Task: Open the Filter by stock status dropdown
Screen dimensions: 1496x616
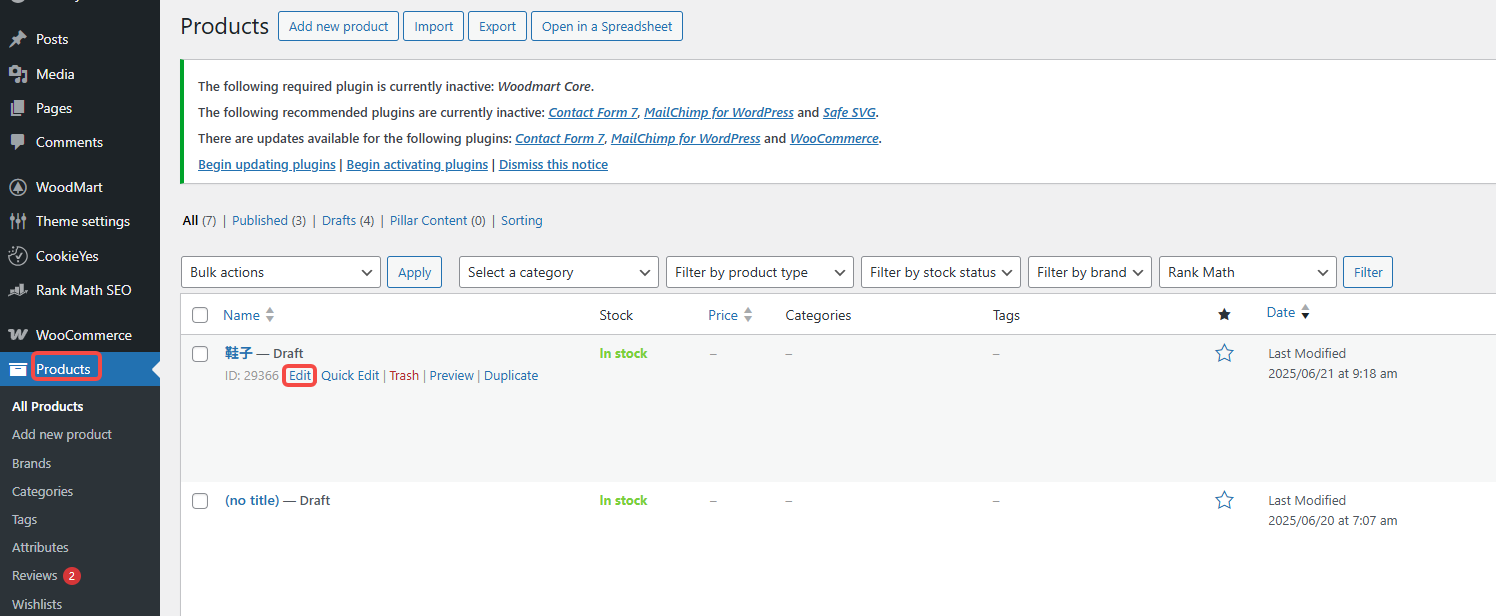Action: point(939,271)
